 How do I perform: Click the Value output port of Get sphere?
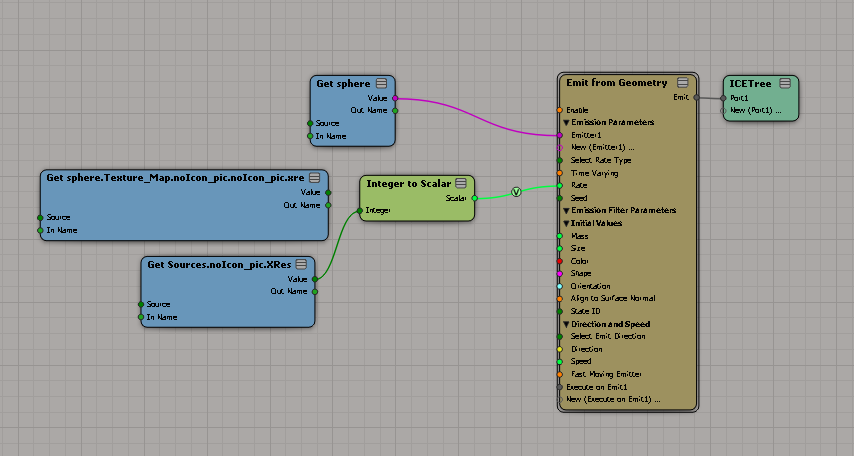(395, 98)
